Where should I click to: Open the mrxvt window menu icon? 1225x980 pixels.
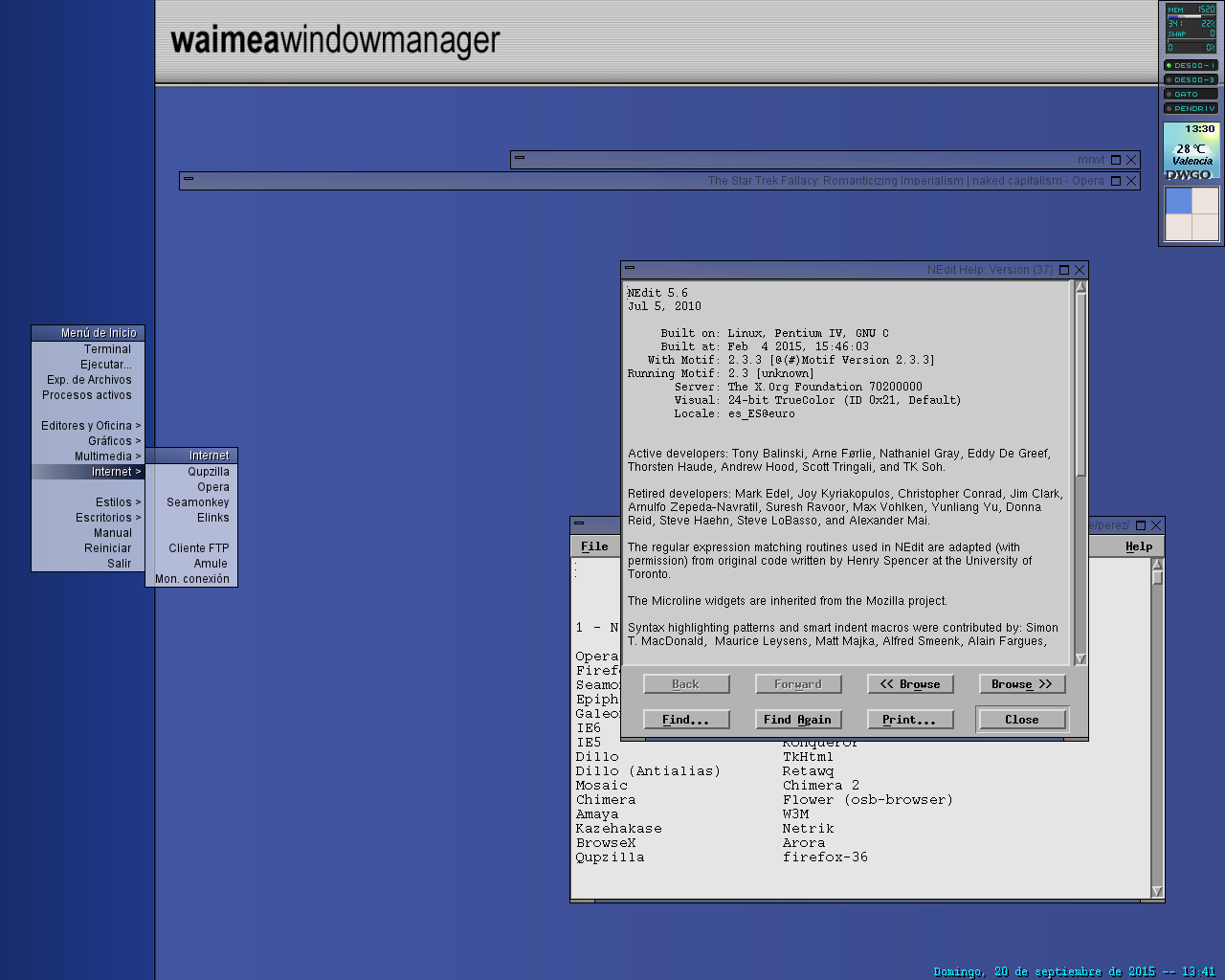(520, 158)
